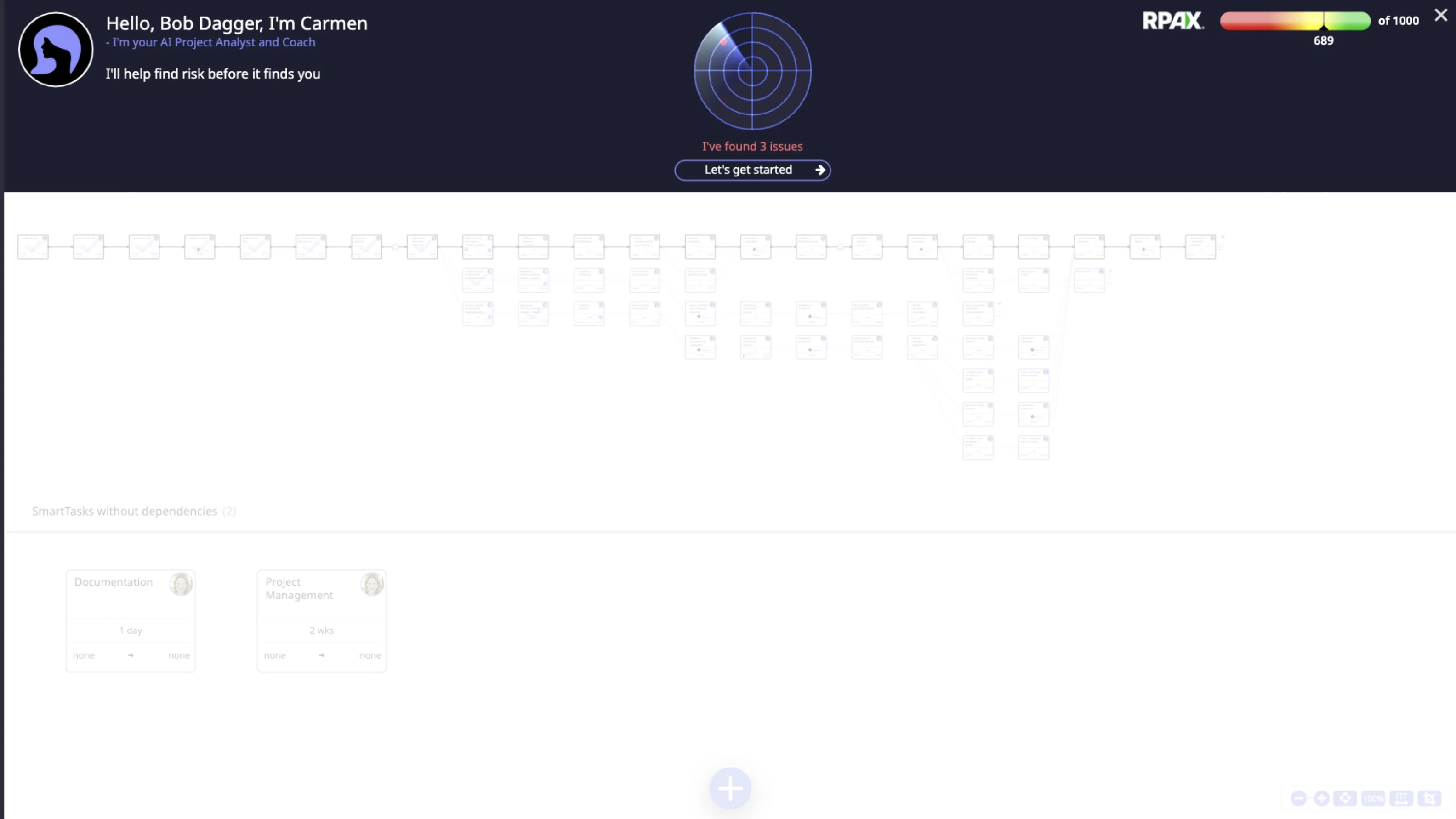
Task: Select the Project Management task card
Action: [321, 620]
